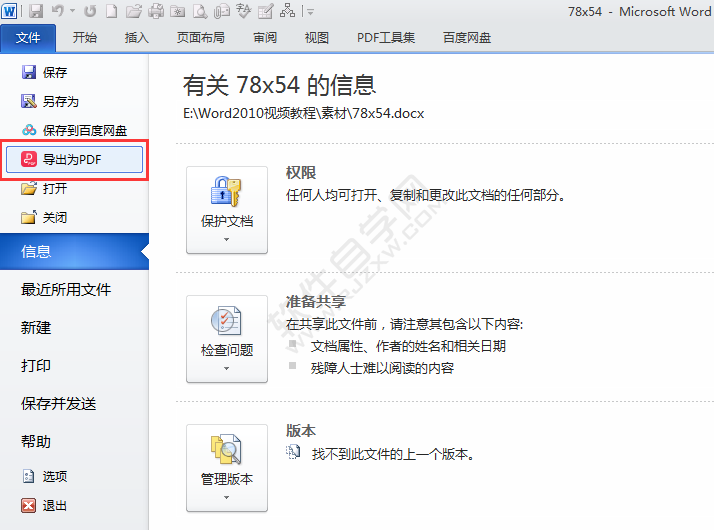Select the 文件 tab

click(x=28, y=38)
